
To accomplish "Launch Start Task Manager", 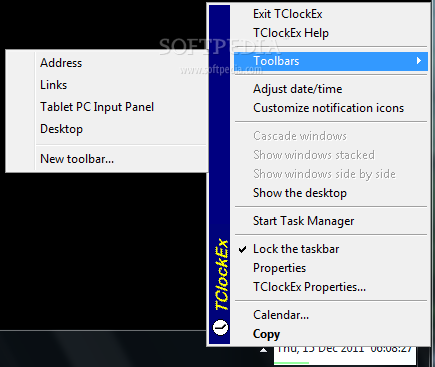I will [330, 221].
